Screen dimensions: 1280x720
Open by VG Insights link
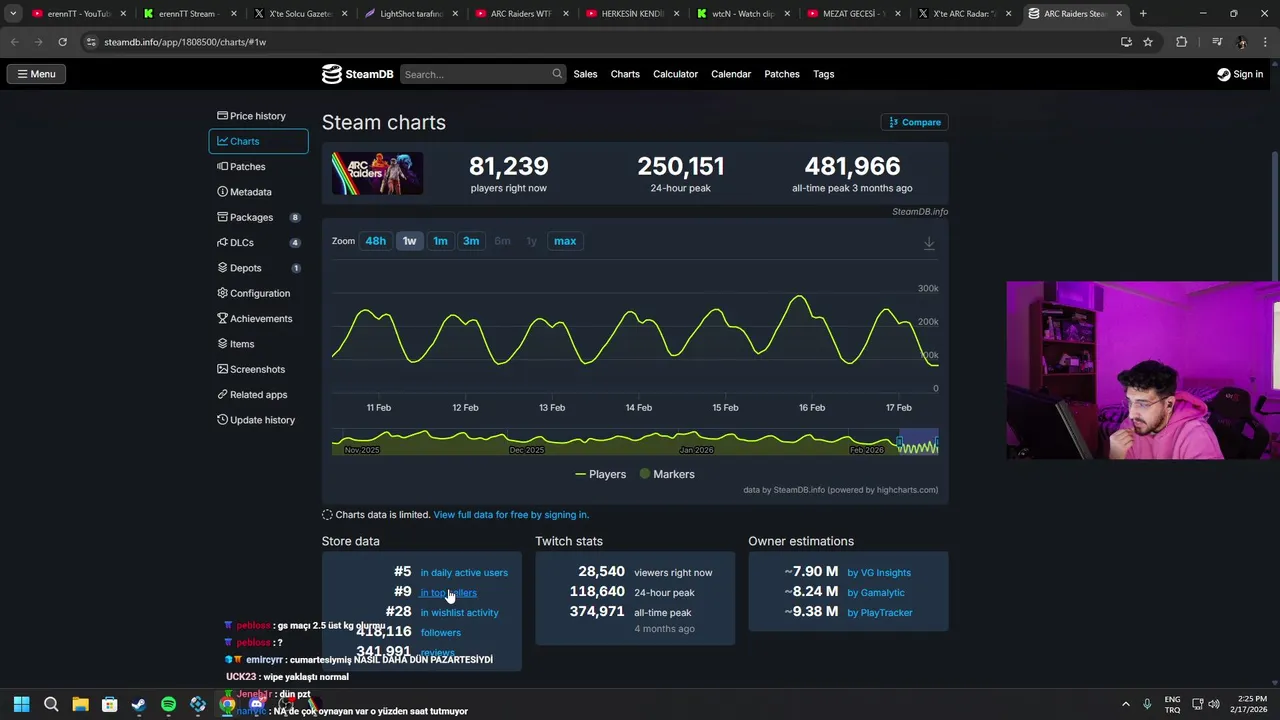click(x=879, y=573)
